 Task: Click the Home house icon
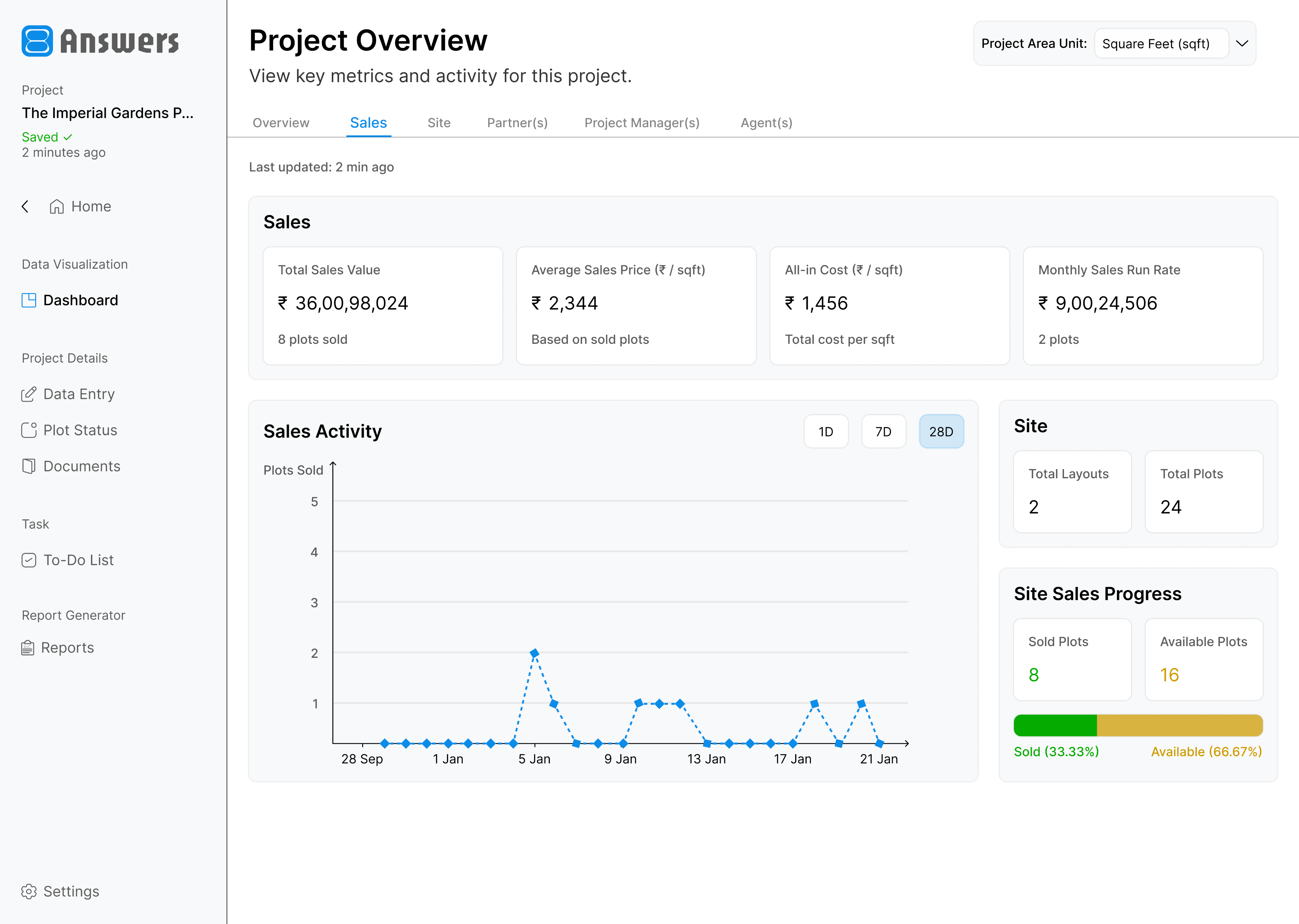[56, 206]
